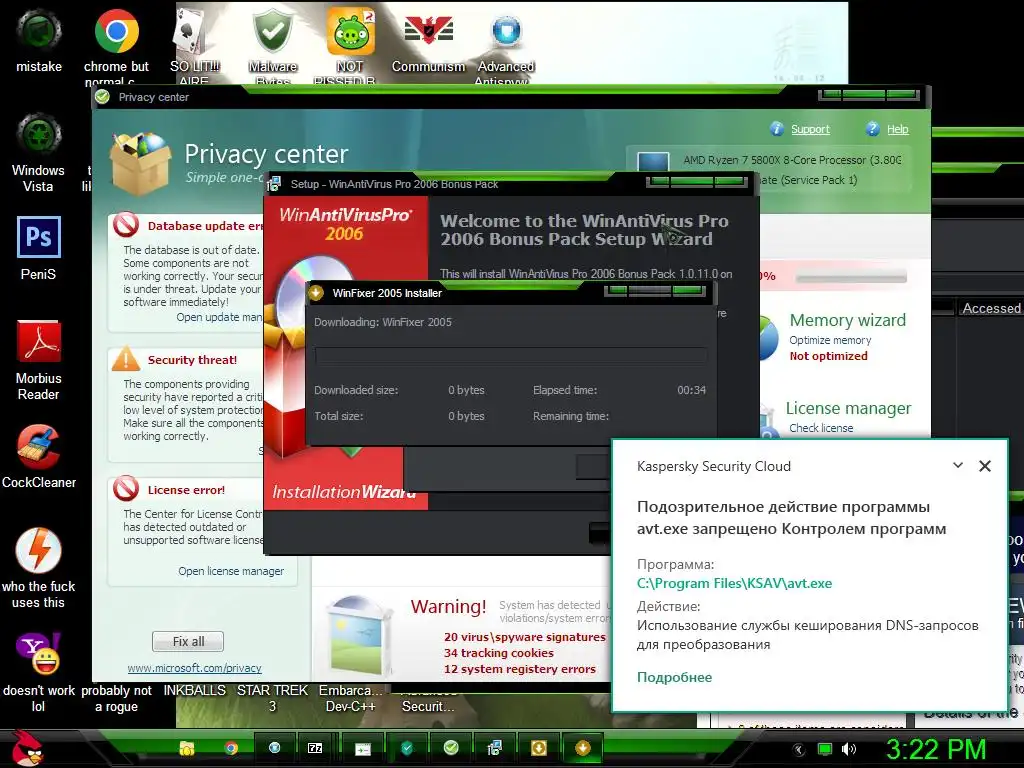Click the Fix all button

click(188, 641)
